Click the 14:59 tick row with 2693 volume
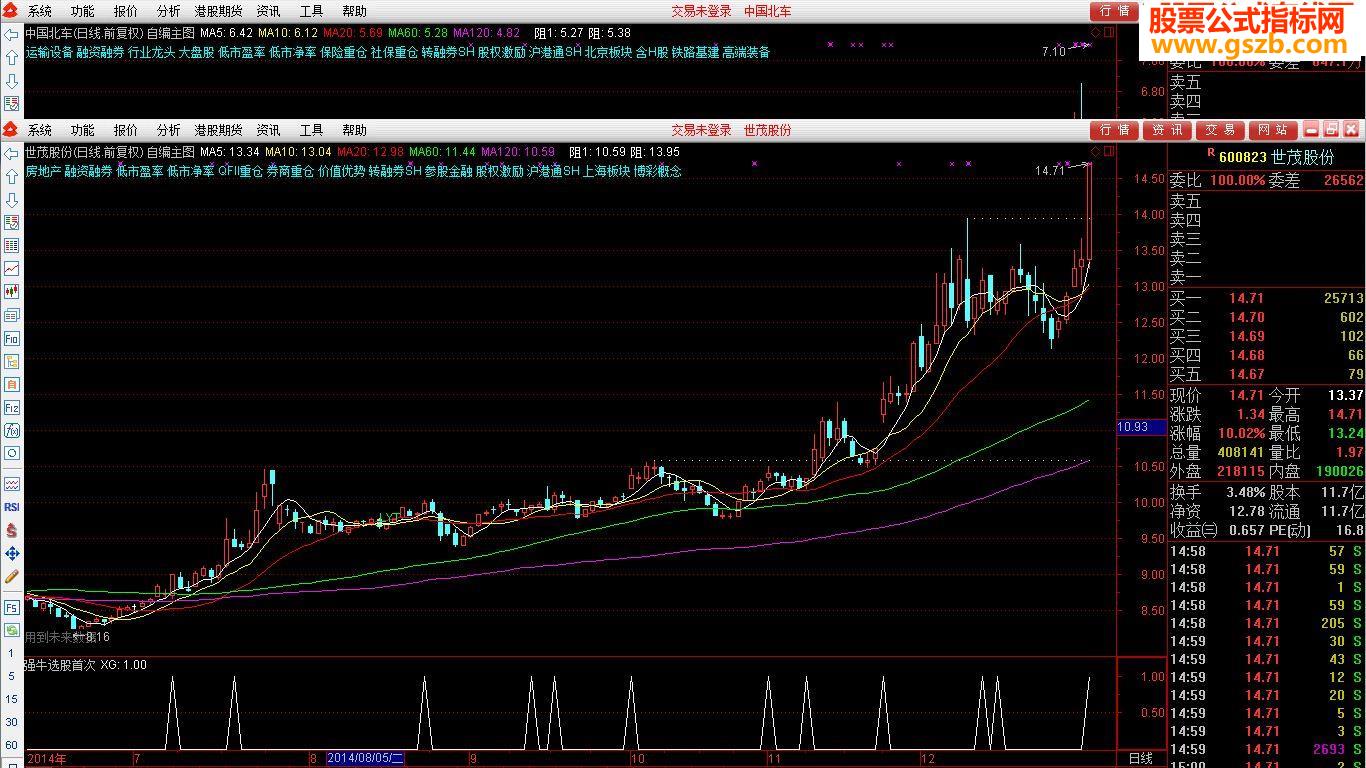This screenshot has width=1366, height=768. (x=1266, y=749)
